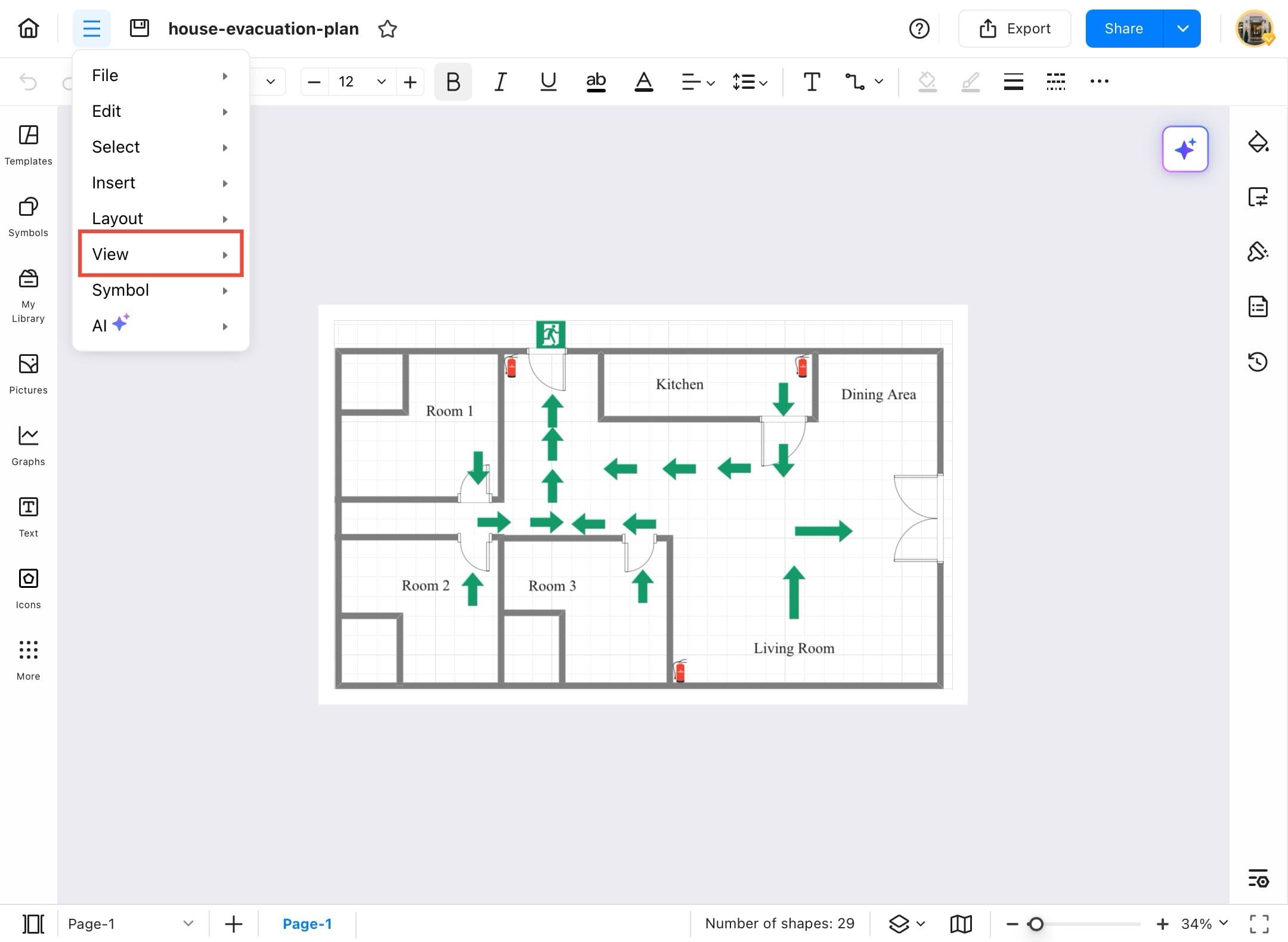Click the Share button
1288x942 pixels.
1123,28
